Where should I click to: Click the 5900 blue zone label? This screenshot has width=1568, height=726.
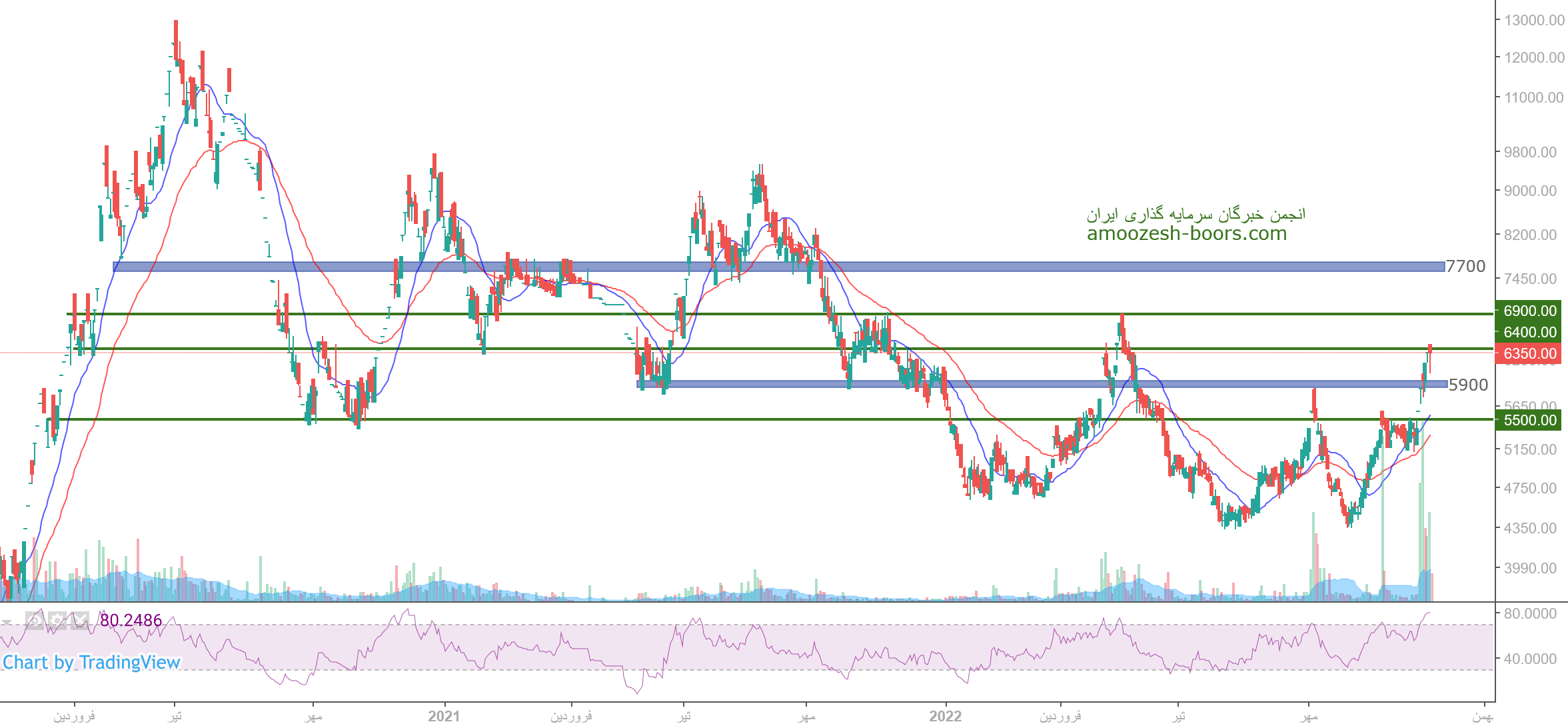(x=1468, y=385)
